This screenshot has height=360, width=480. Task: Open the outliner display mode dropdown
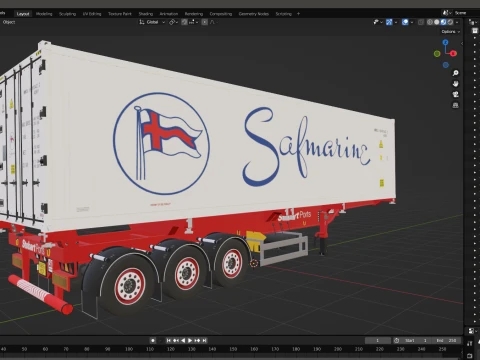473,22
